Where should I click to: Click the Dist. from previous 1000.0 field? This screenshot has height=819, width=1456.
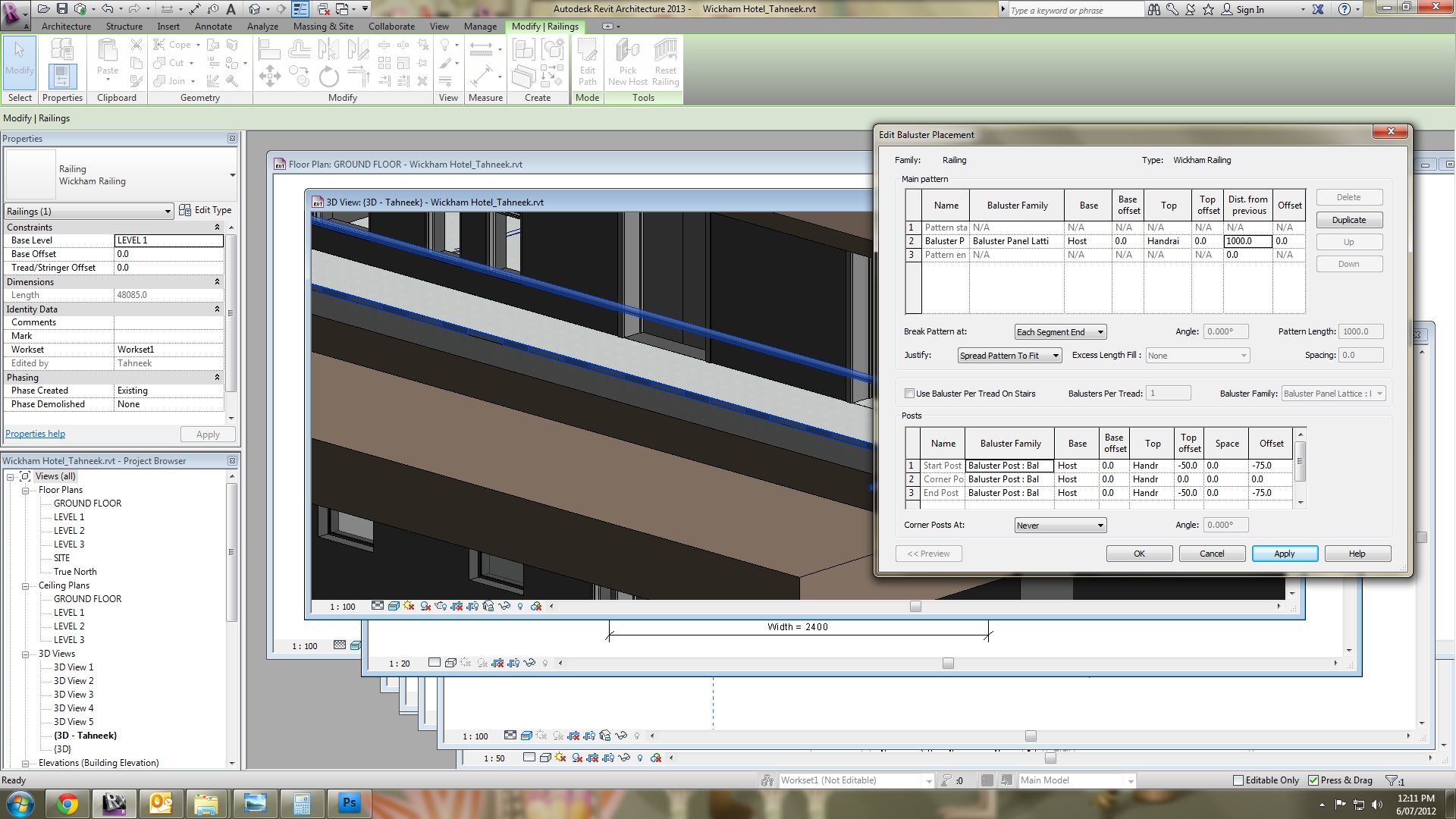pos(1247,241)
